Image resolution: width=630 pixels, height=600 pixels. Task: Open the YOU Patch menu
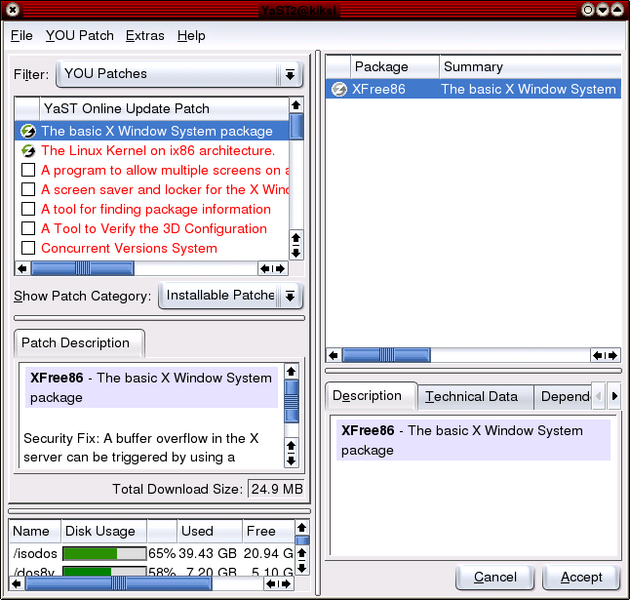(80, 36)
